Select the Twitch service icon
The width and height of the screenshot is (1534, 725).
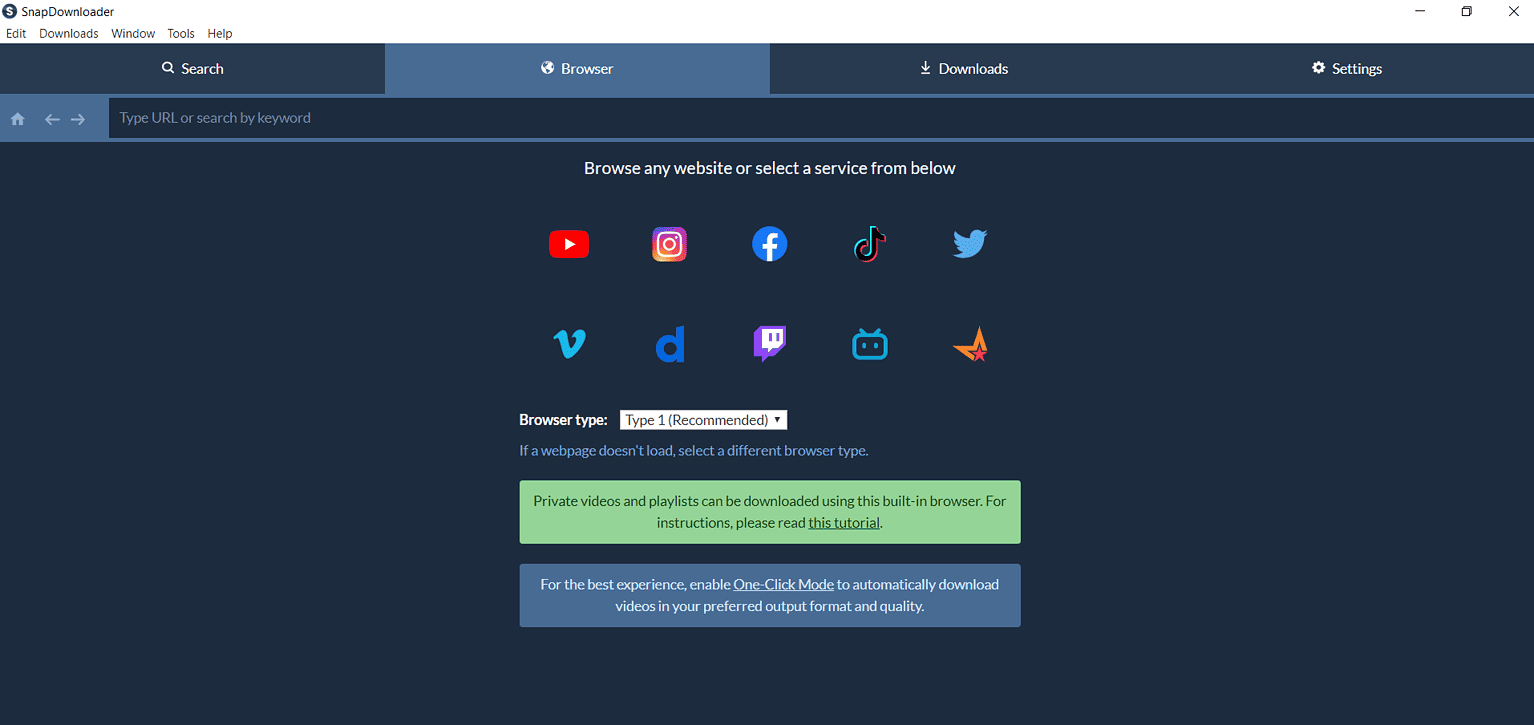click(769, 343)
